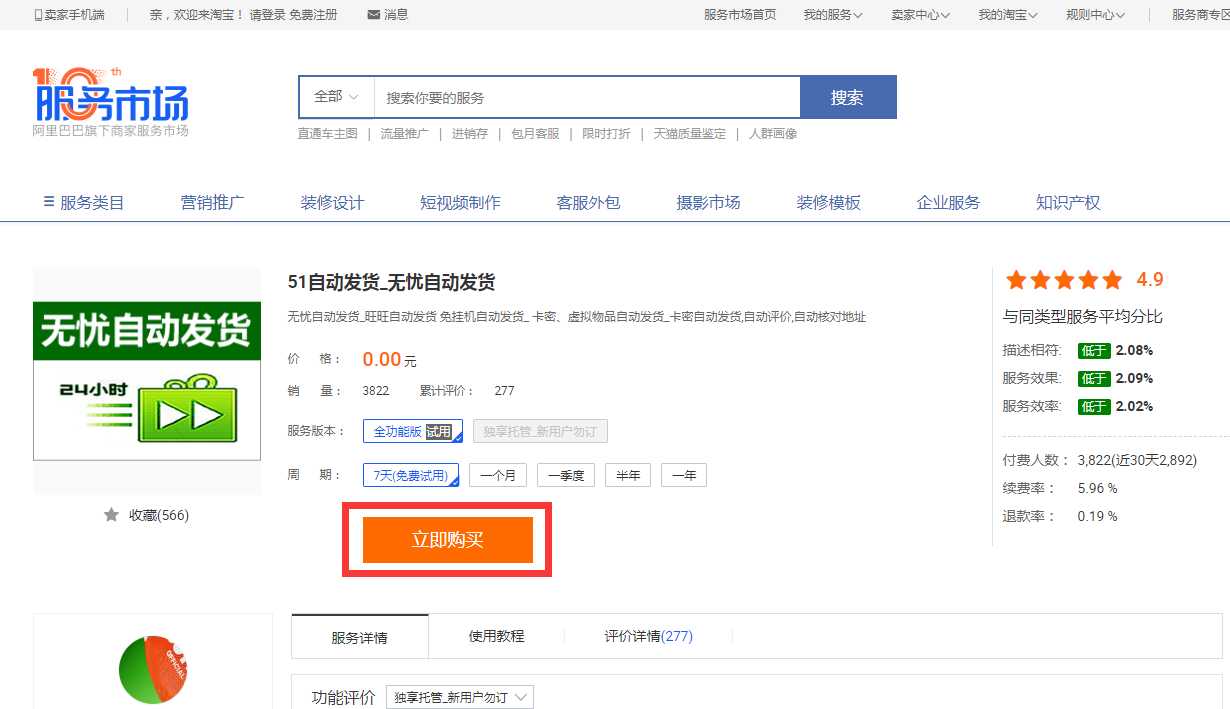1230x709 pixels.
Task: Select the 全功能版 试用 service version
Action: (x=413, y=432)
